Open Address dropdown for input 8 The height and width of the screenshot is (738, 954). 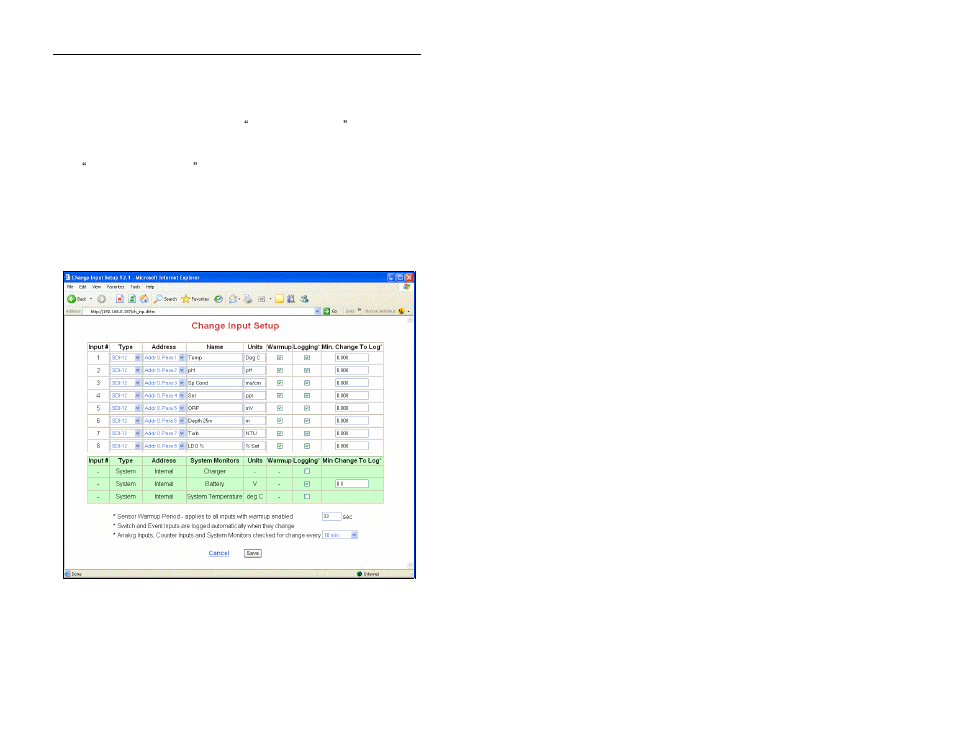[x=164, y=446]
